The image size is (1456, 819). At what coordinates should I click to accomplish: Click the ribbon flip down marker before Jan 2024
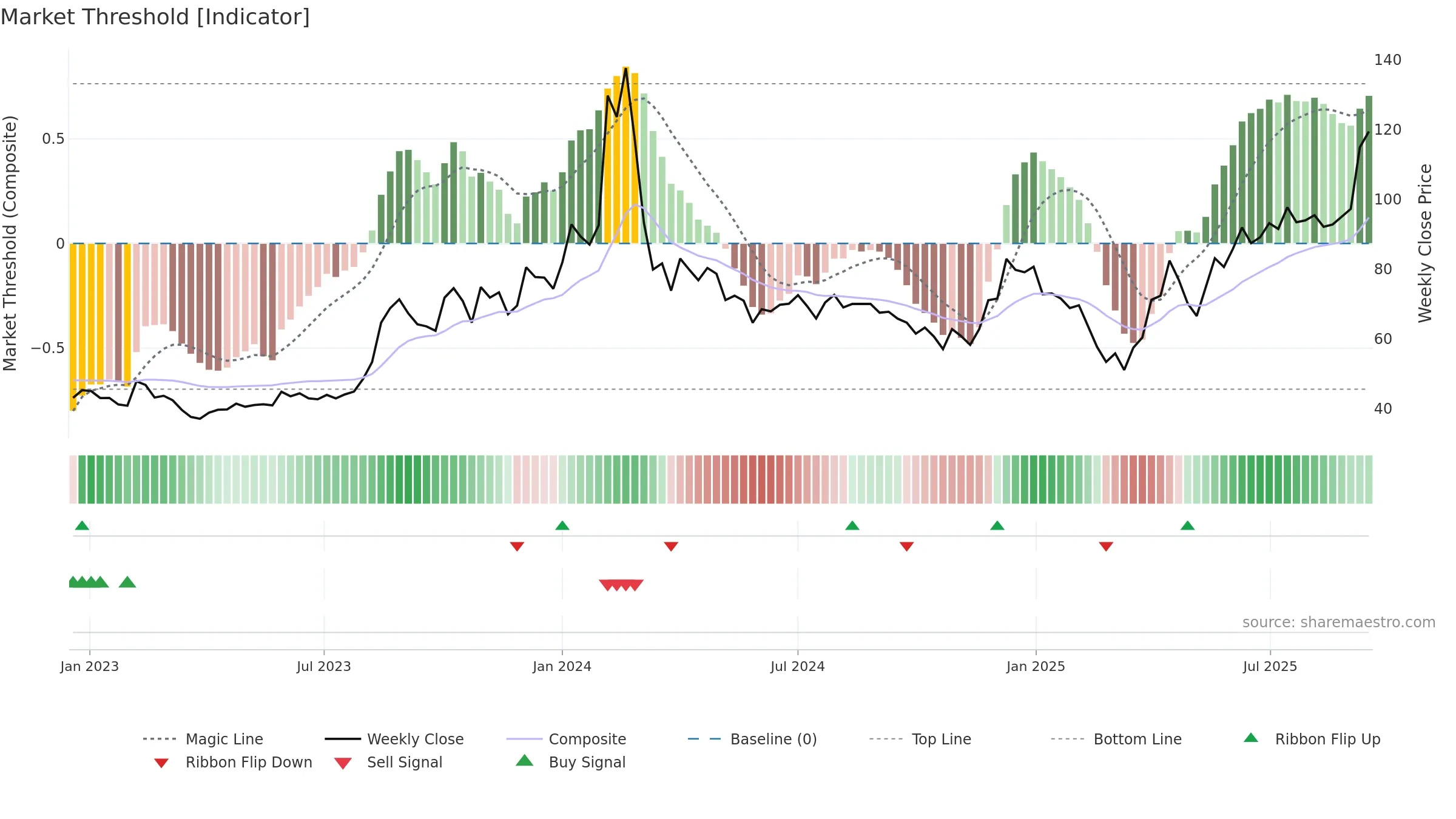click(517, 547)
